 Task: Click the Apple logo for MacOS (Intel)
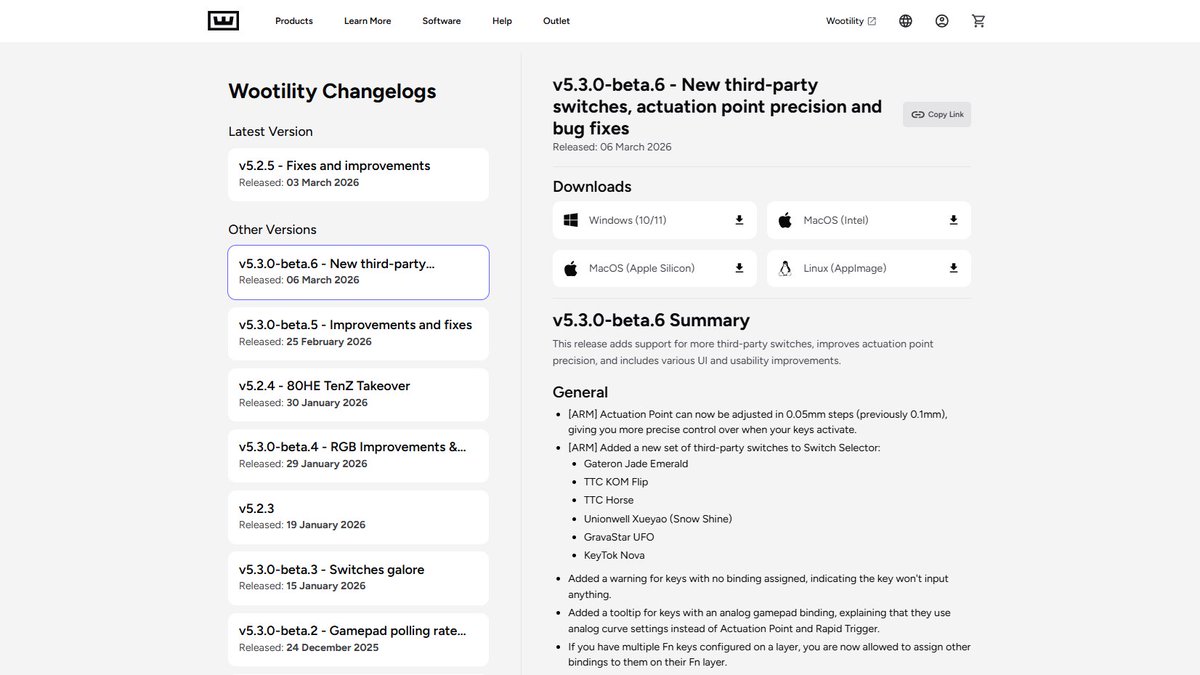coord(785,220)
